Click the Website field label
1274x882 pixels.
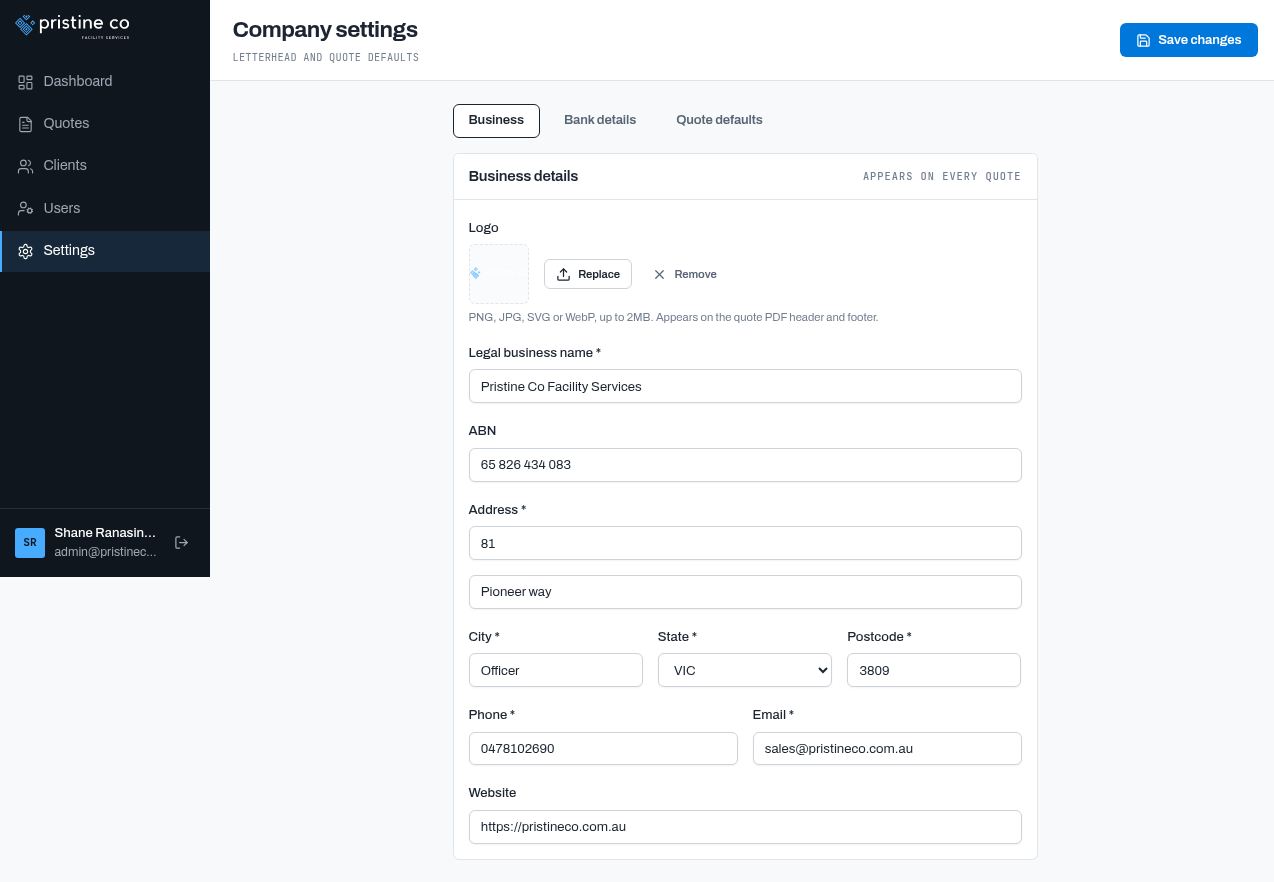(x=492, y=793)
